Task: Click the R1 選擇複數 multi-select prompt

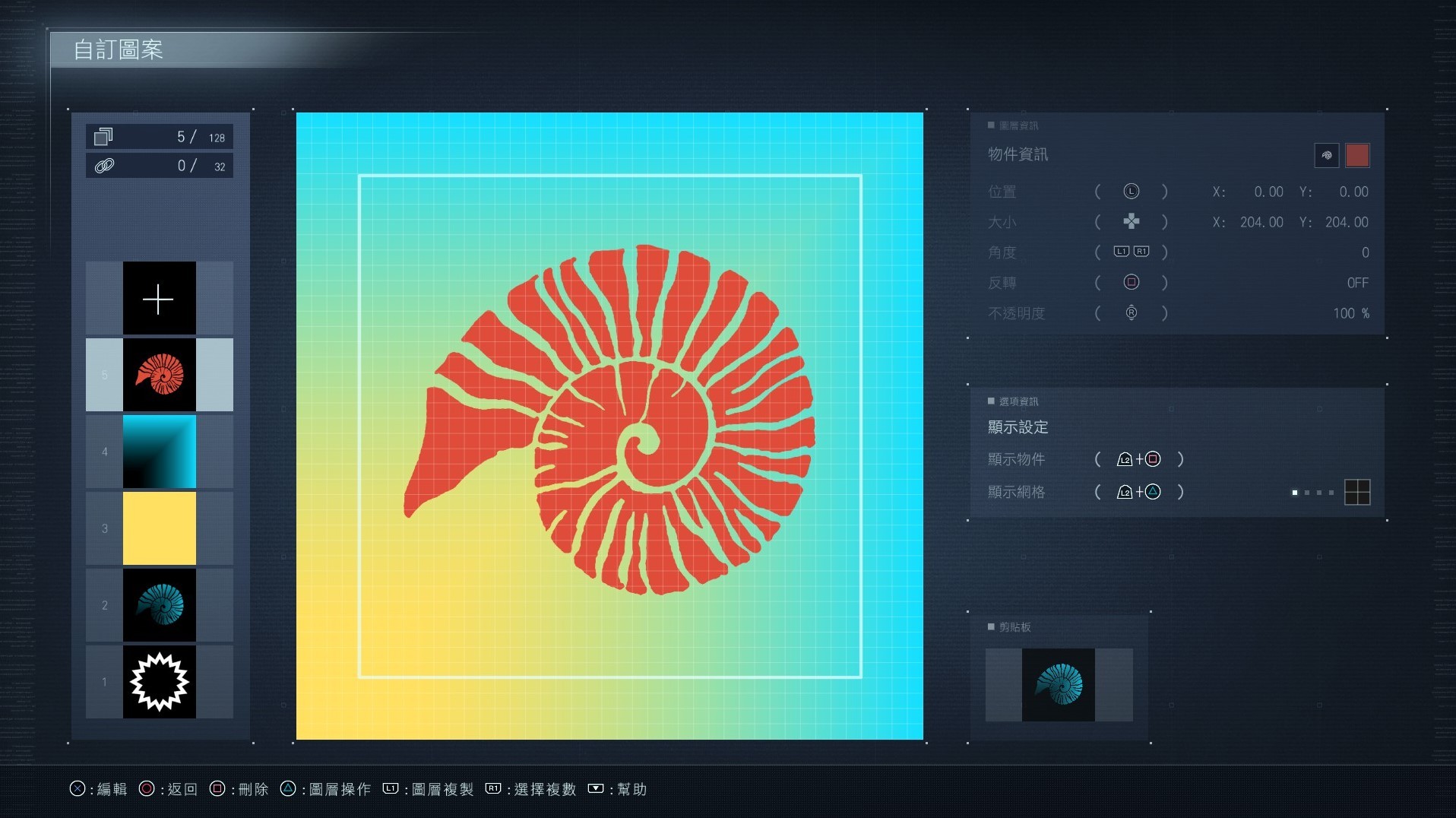Action: point(530,789)
